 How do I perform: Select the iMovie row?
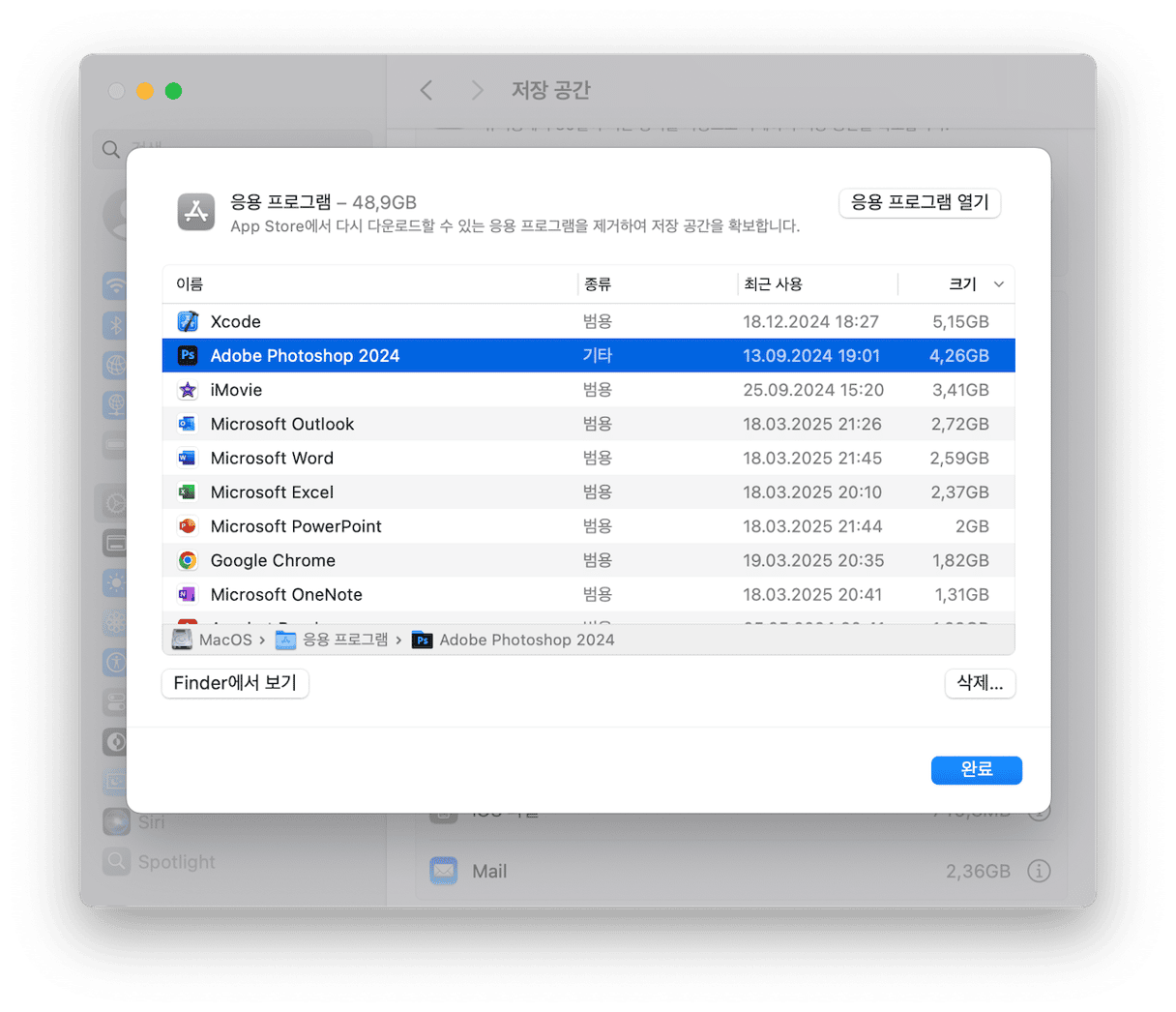click(589, 390)
